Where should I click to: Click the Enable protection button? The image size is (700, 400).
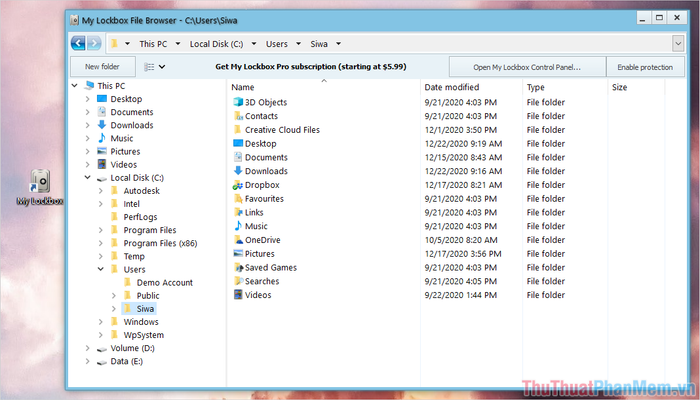pos(645,67)
